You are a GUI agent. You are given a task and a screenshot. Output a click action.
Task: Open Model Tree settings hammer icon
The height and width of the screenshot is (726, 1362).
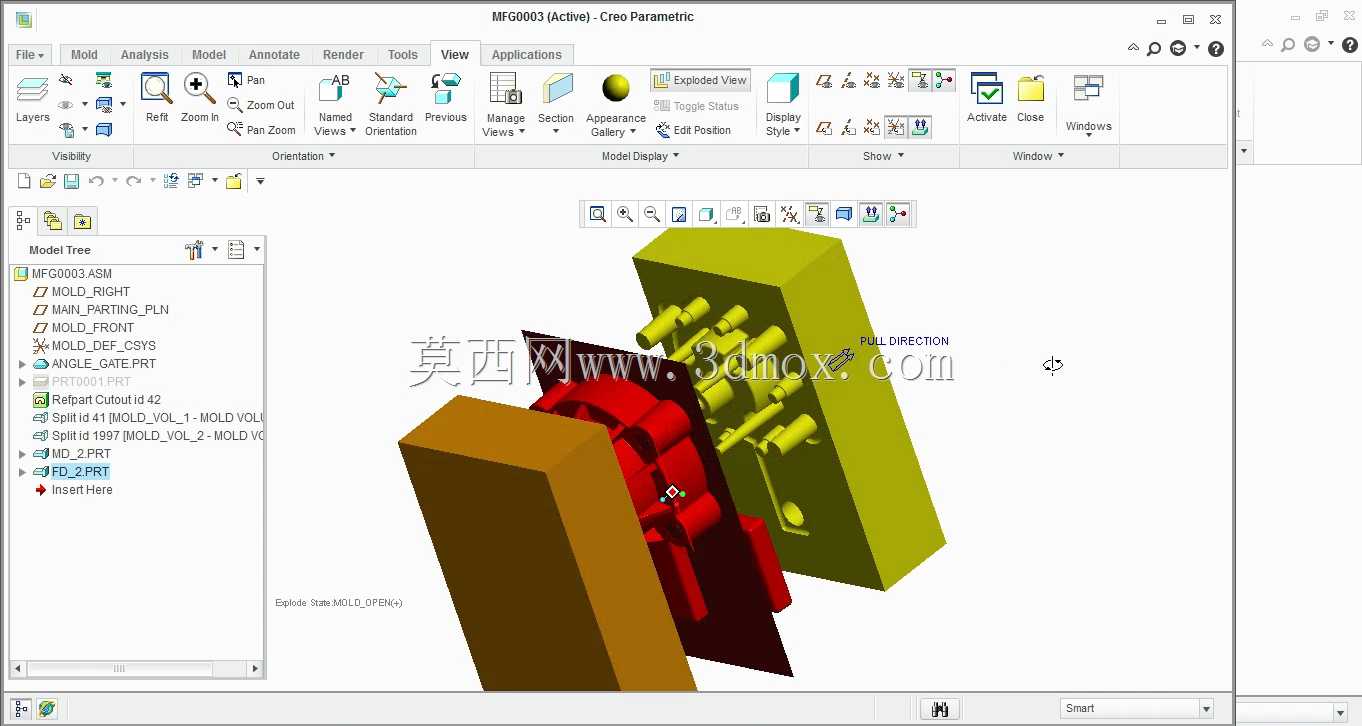coord(194,250)
